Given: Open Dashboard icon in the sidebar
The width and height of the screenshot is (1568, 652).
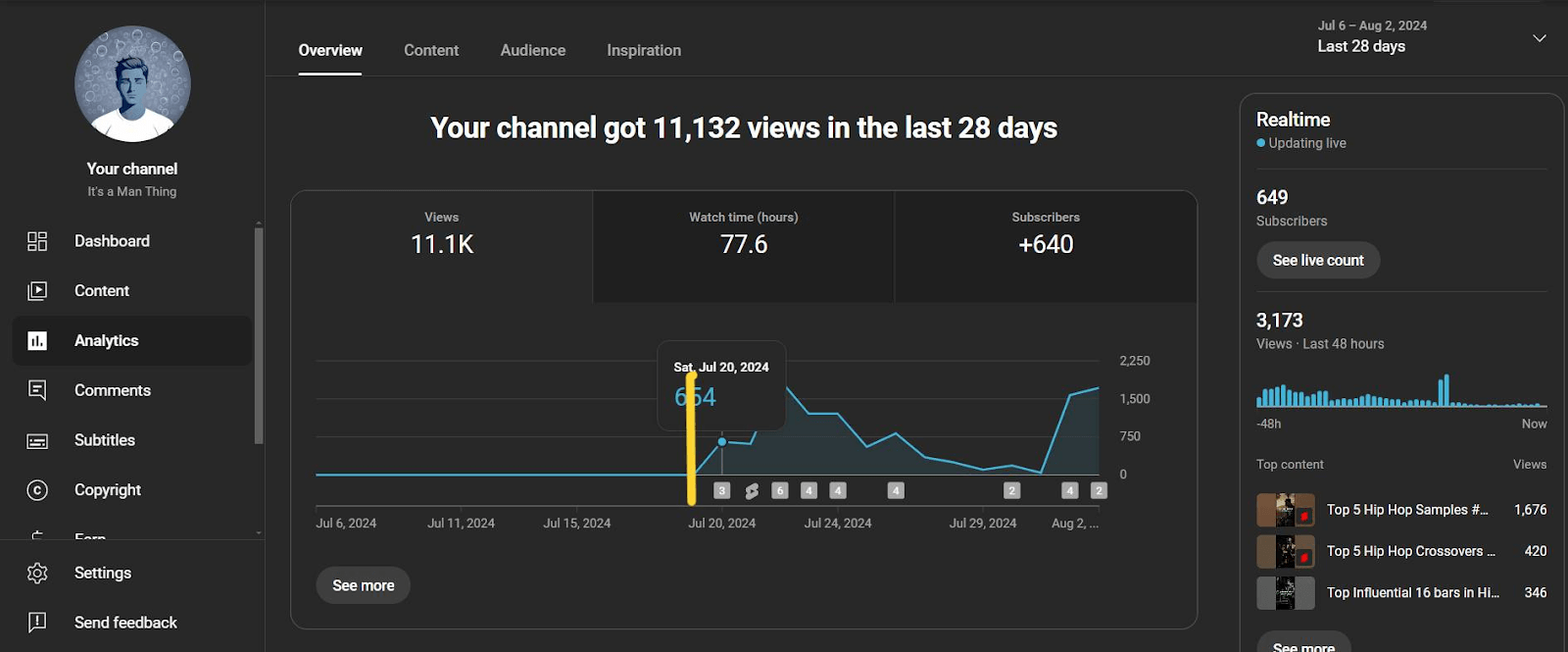Looking at the screenshot, I should click(x=37, y=241).
